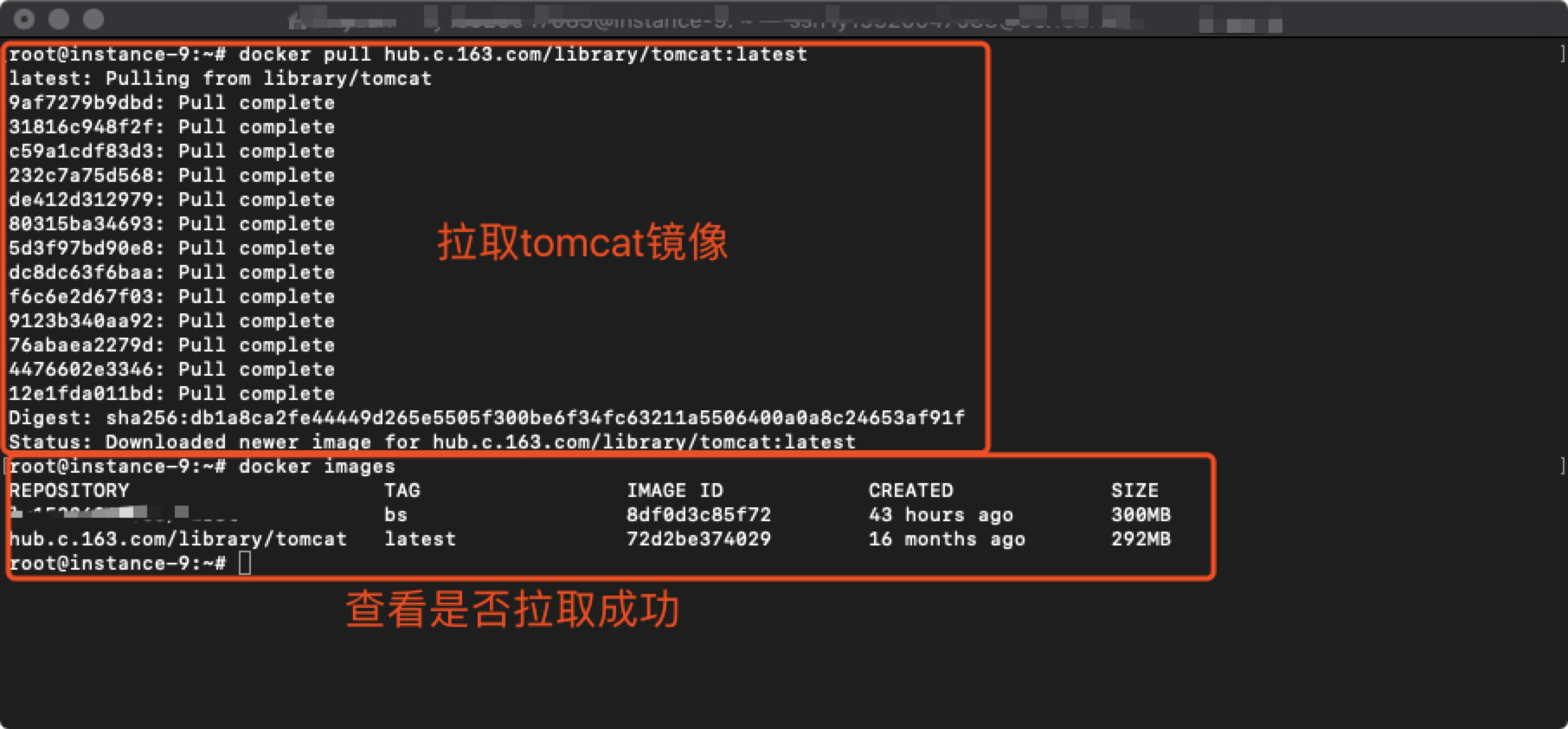Click layer line 80315ba34693
The width and height of the screenshot is (1568, 729).
click(x=171, y=224)
